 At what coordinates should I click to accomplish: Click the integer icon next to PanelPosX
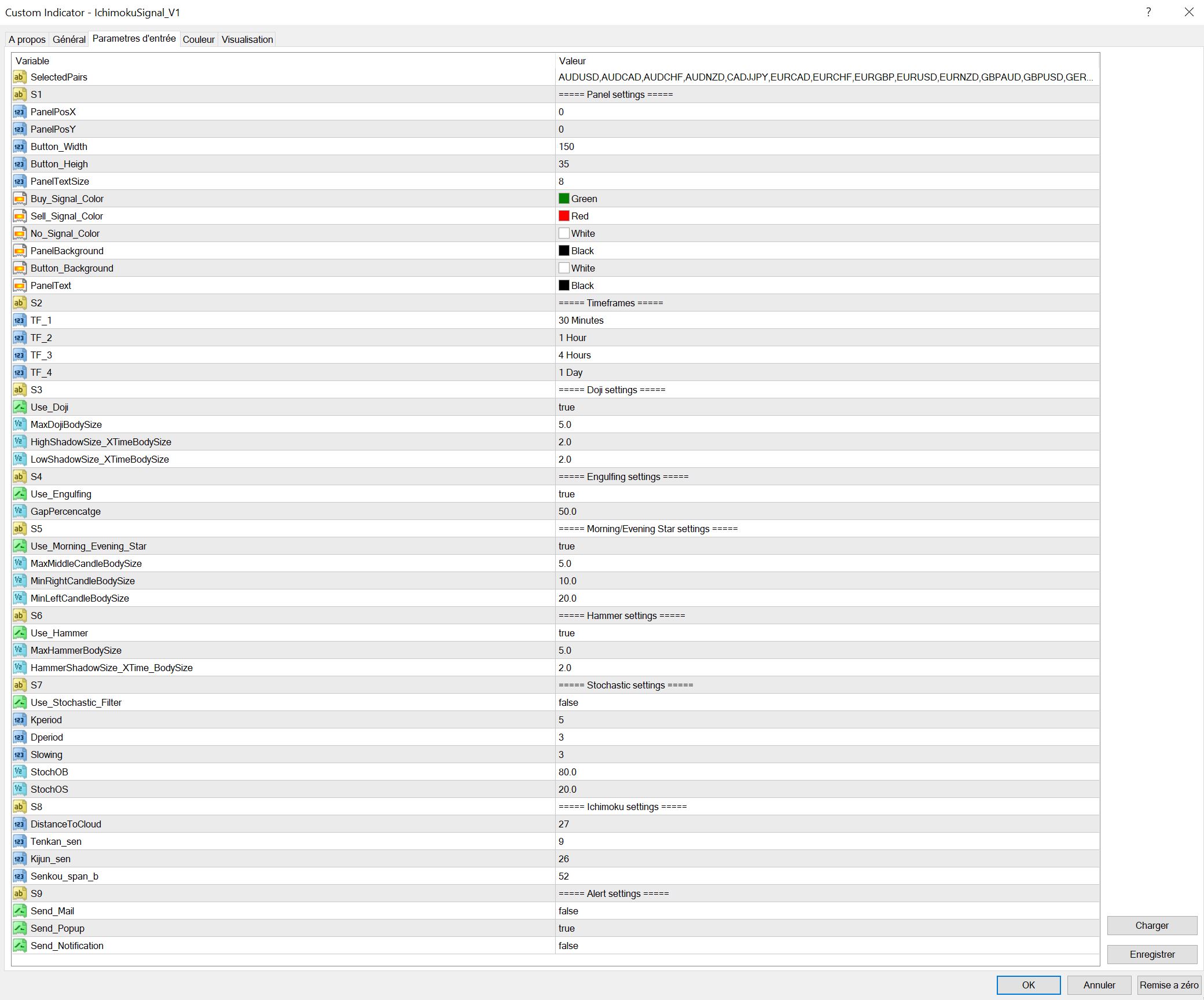pyautogui.click(x=20, y=112)
